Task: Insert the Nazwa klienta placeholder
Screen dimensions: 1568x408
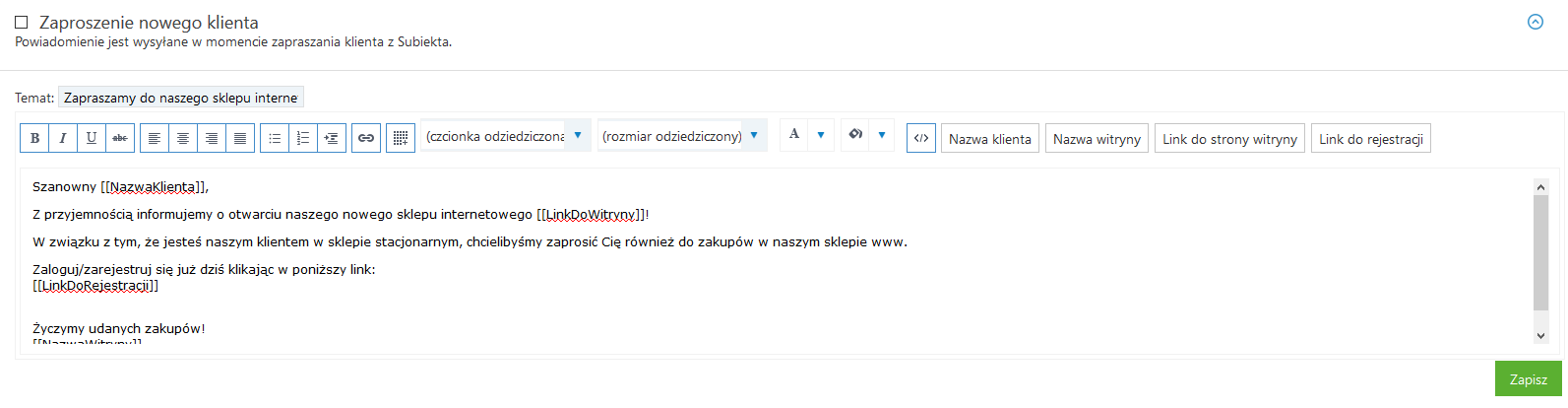Action: 990,139
